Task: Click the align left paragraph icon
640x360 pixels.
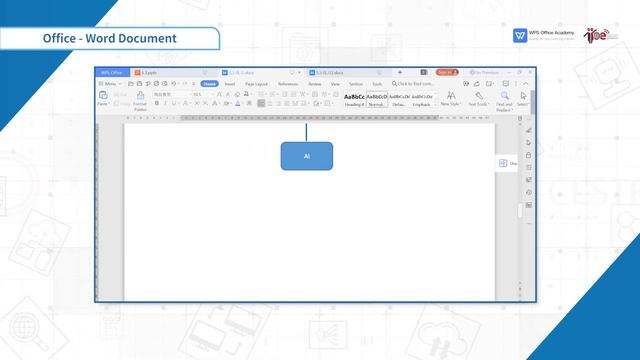Action: 261,104
